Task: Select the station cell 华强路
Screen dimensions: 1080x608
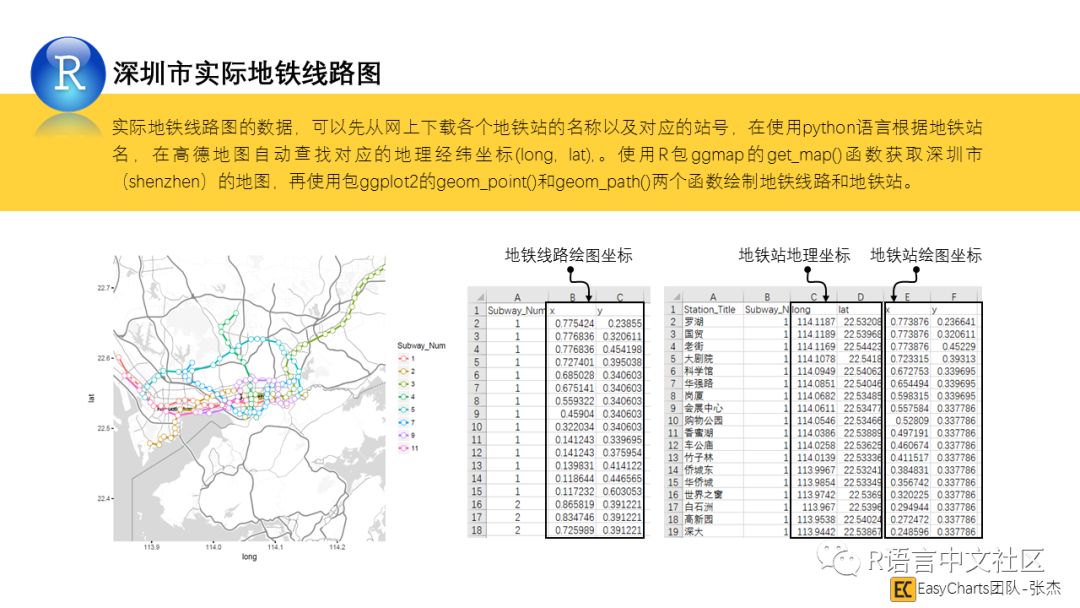Action: [712, 384]
